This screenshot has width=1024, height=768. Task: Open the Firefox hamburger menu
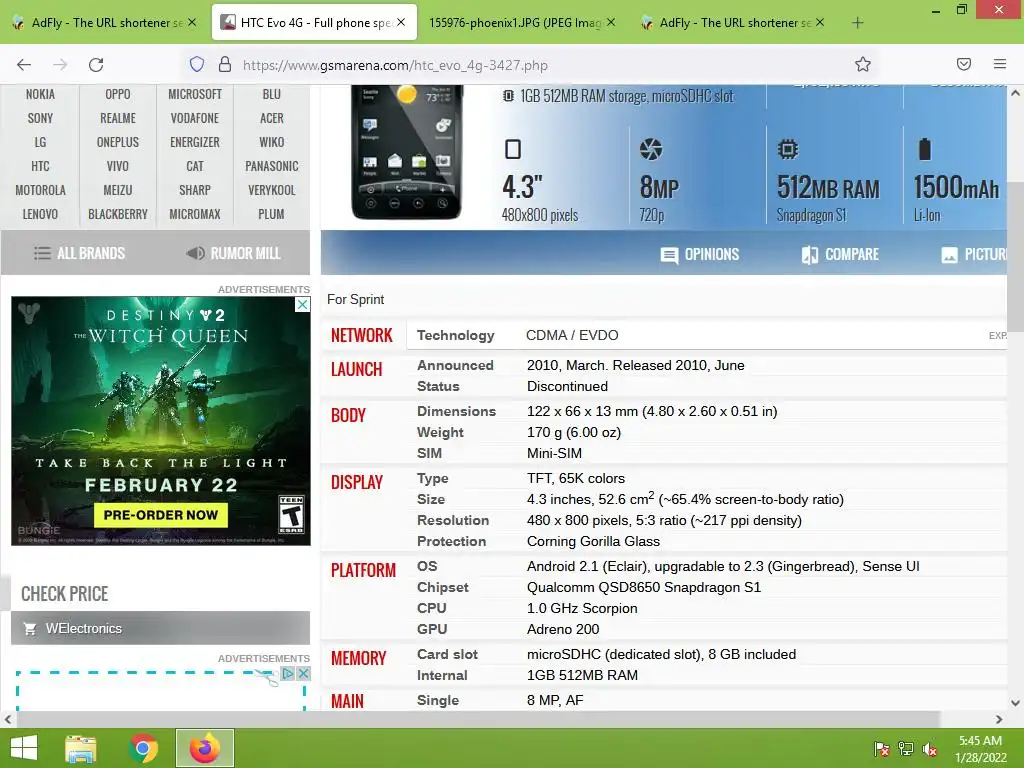[x=1000, y=64]
